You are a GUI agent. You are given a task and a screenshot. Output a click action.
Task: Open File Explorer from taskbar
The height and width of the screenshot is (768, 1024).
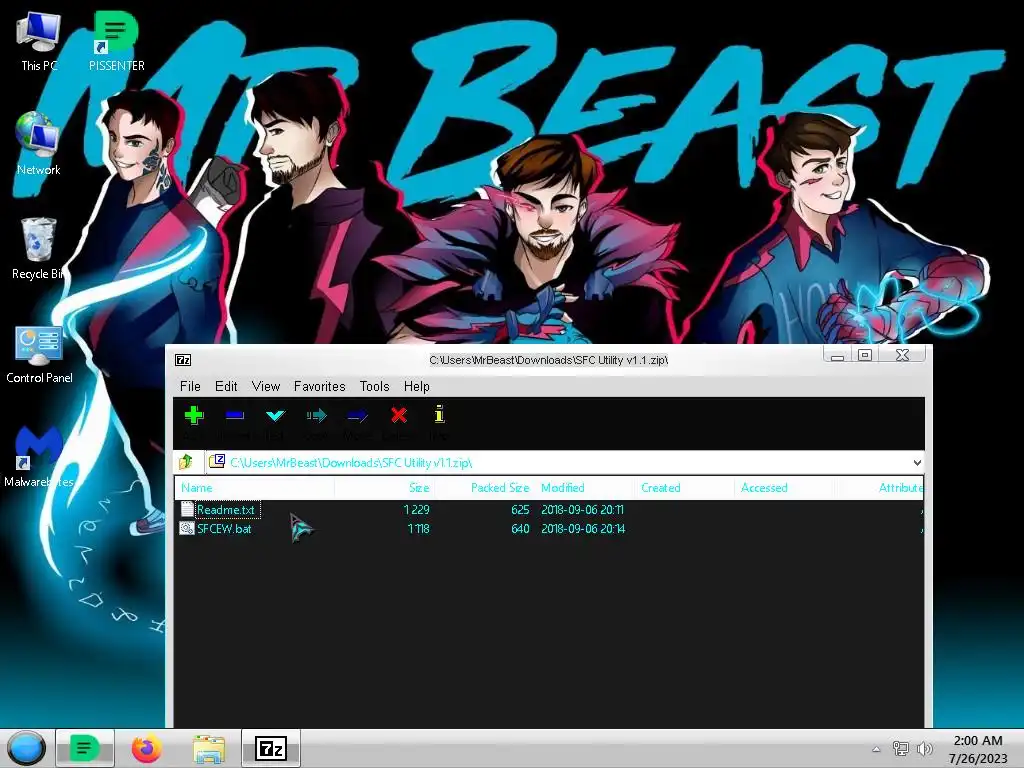pyautogui.click(x=209, y=748)
